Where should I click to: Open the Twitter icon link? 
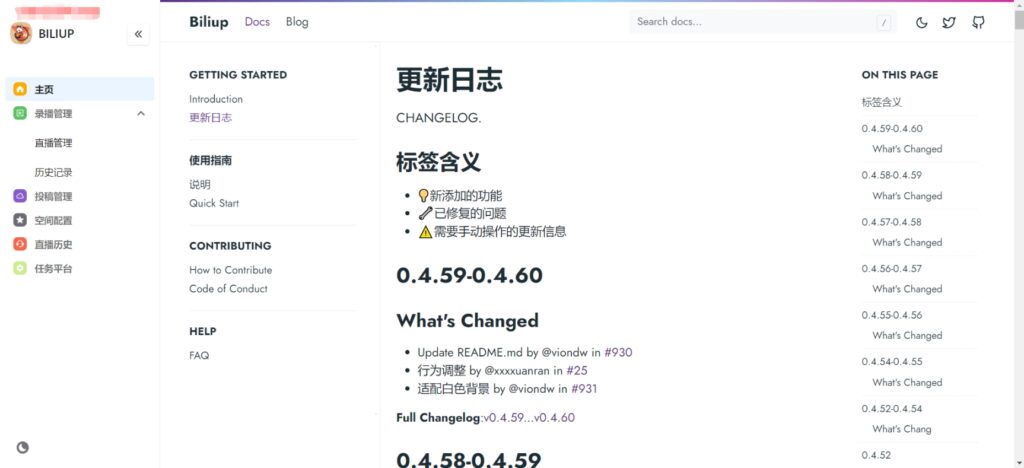pyautogui.click(x=949, y=22)
